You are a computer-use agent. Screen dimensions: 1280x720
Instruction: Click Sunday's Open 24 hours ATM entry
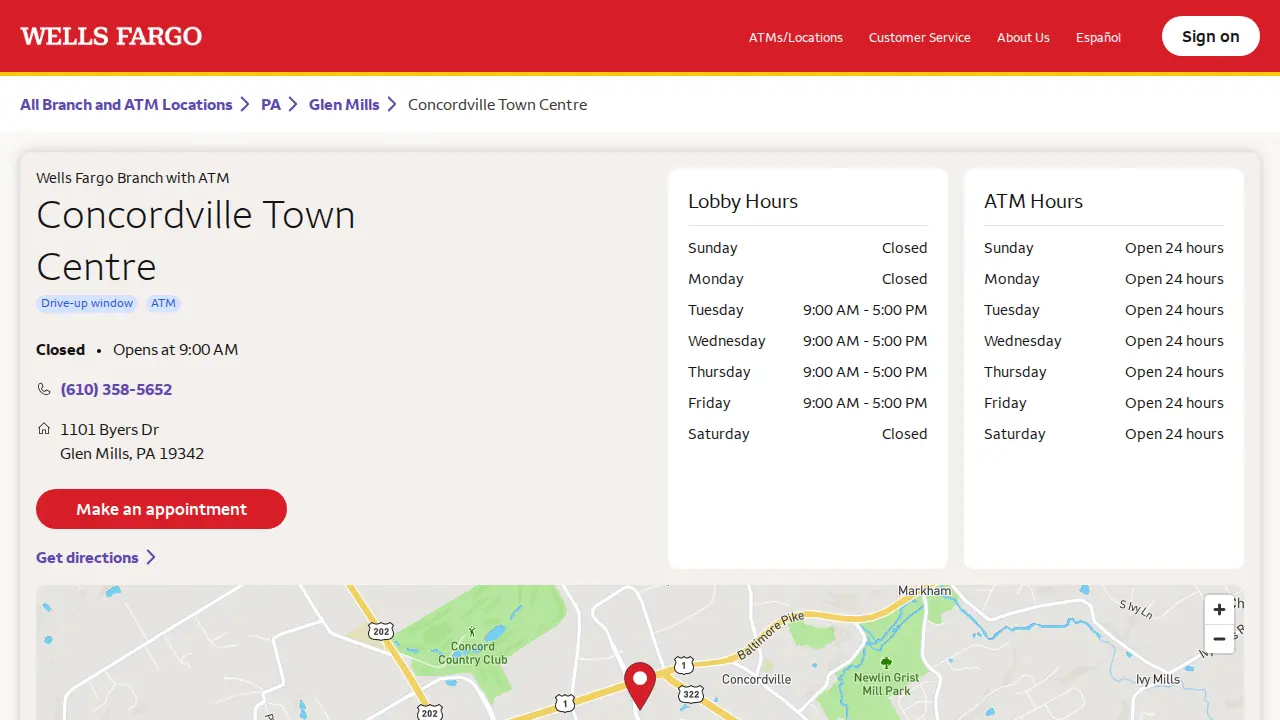tap(1174, 248)
